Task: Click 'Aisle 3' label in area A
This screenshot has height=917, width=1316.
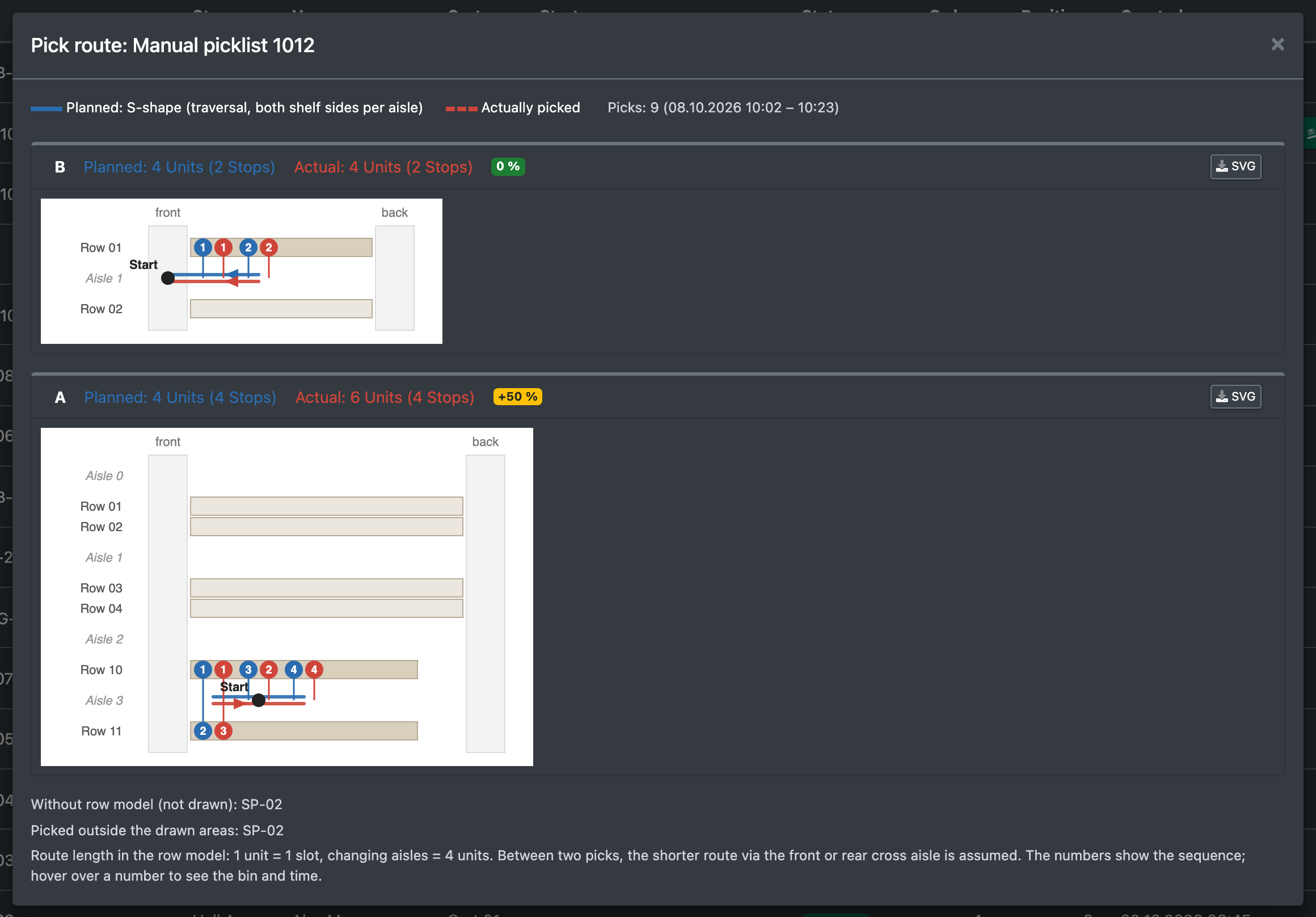Action: point(104,701)
